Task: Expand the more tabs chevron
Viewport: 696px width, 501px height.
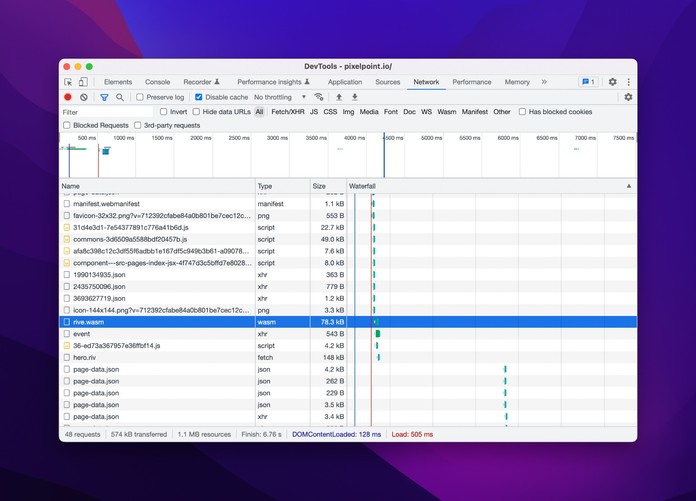Action: 544,82
